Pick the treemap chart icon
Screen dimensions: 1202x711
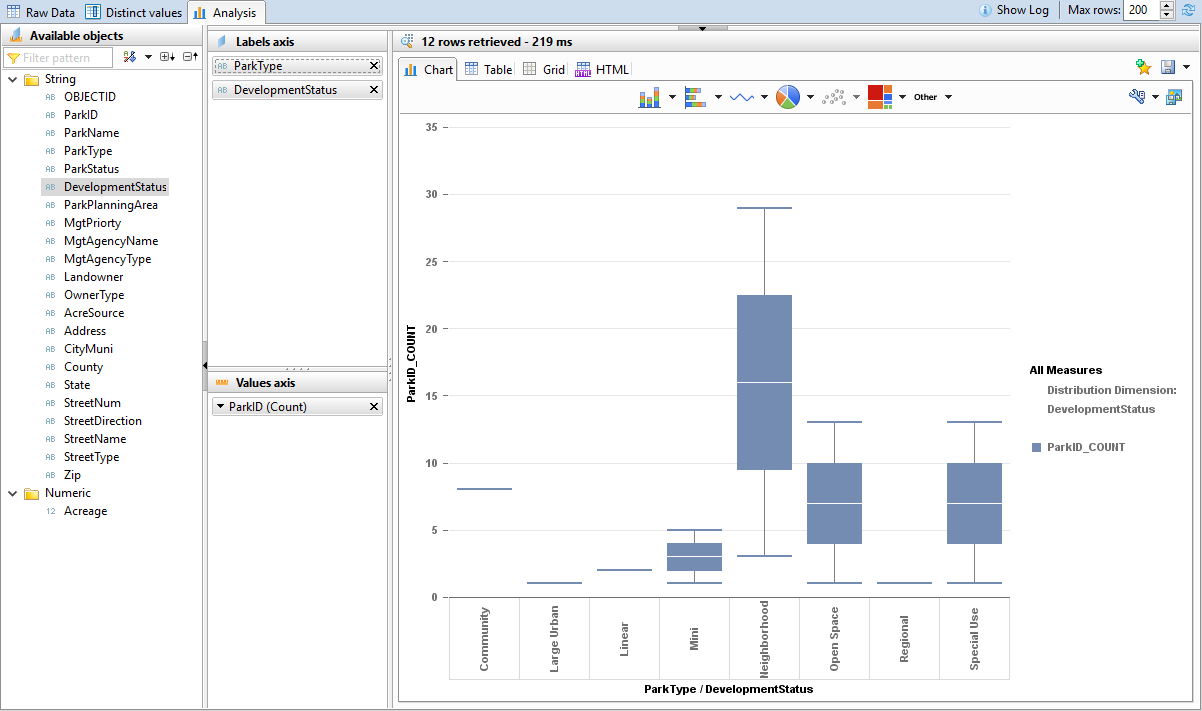(x=880, y=97)
